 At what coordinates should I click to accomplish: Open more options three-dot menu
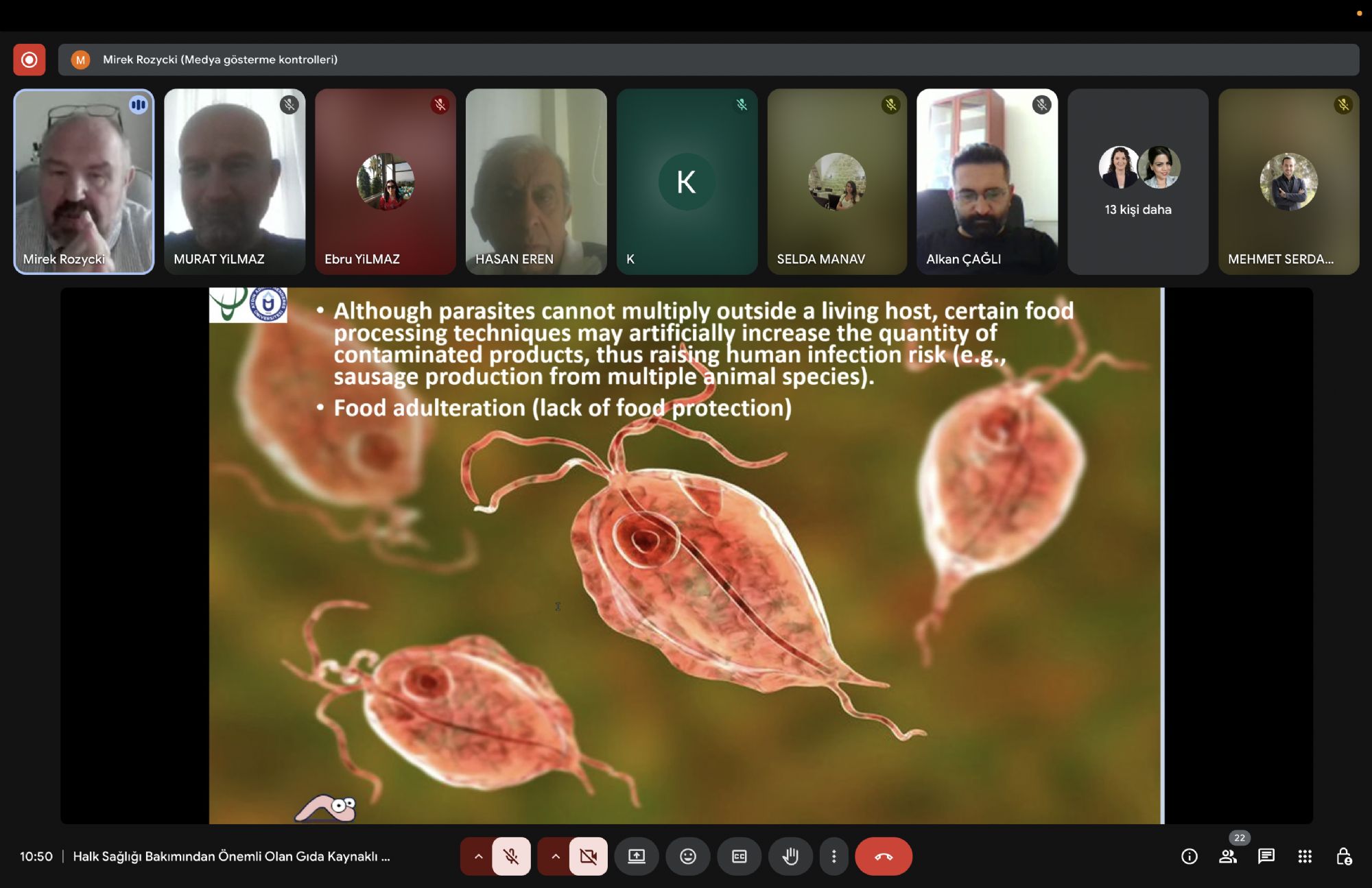click(833, 856)
